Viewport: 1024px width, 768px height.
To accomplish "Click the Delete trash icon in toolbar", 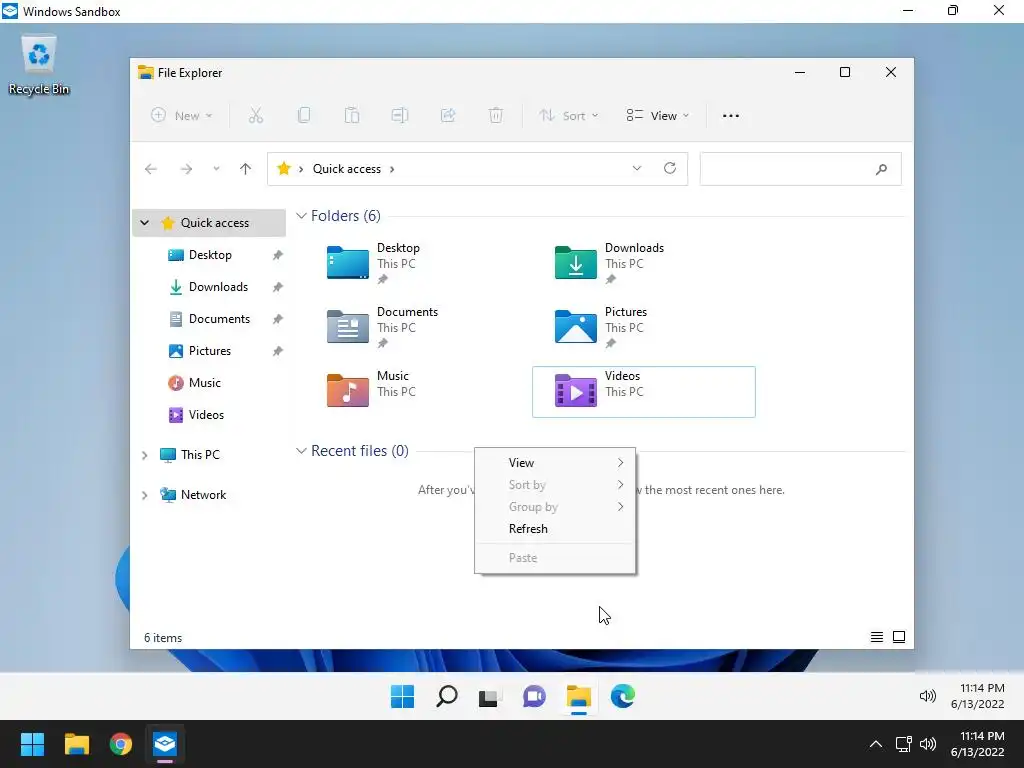I will click(x=496, y=116).
